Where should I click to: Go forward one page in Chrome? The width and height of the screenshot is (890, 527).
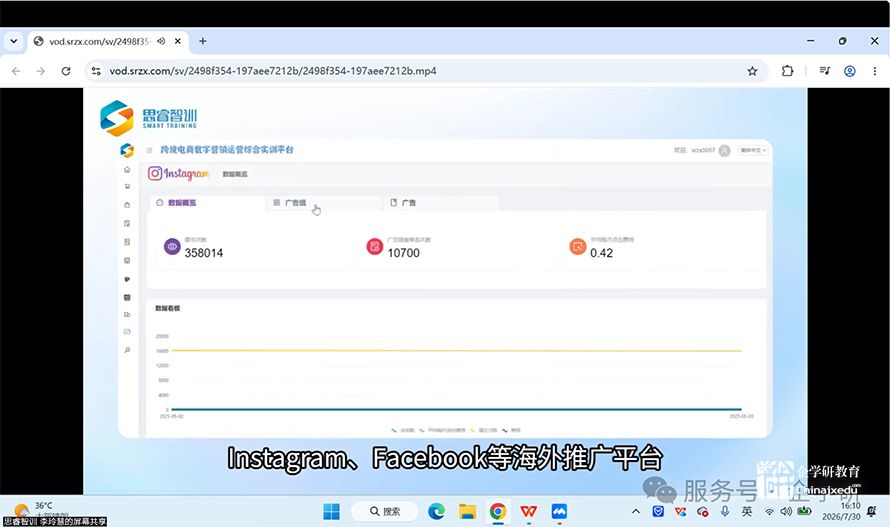[41, 71]
